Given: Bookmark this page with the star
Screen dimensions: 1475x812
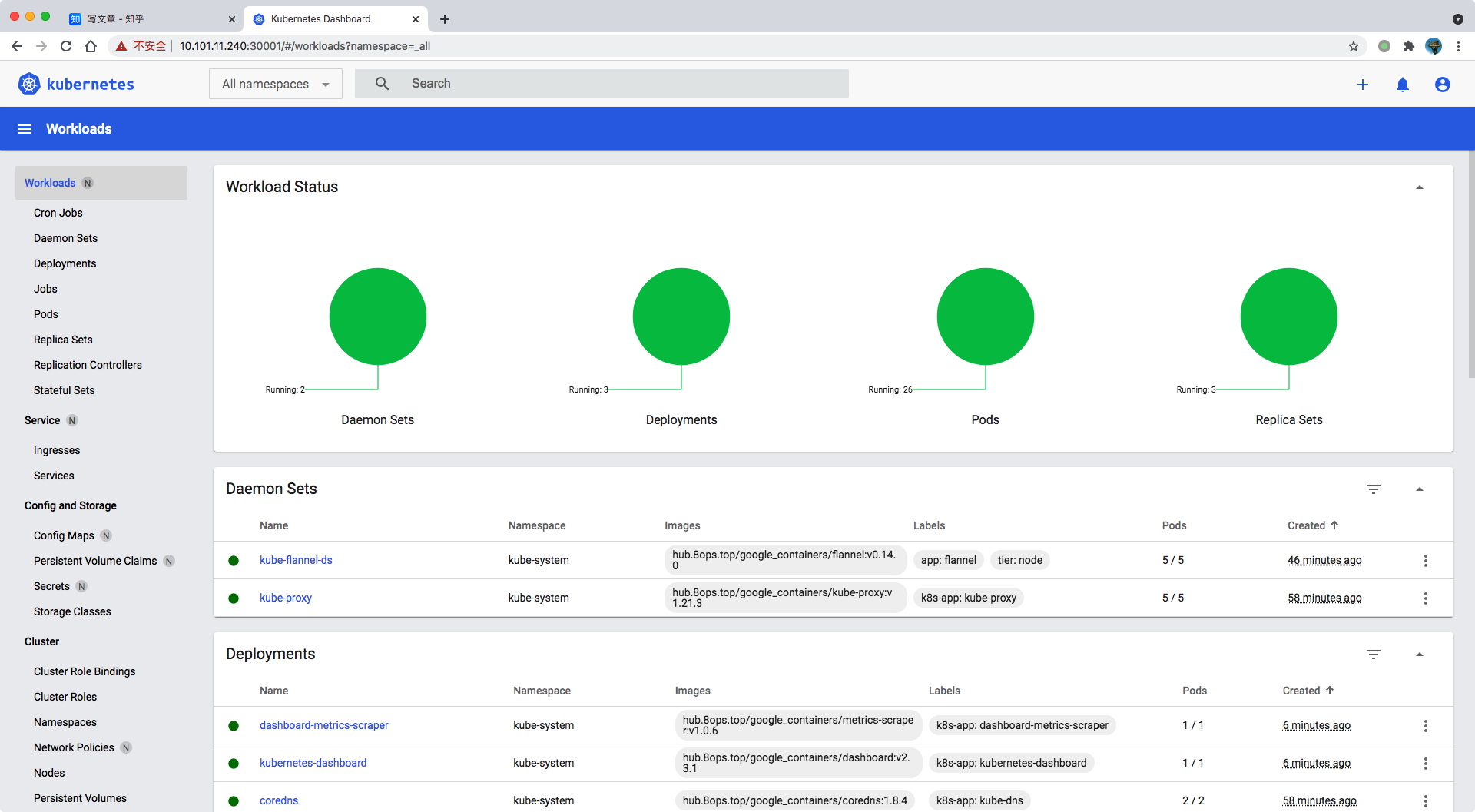Looking at the screenshot, I should pyautogui.click(x=1354, y=46).
